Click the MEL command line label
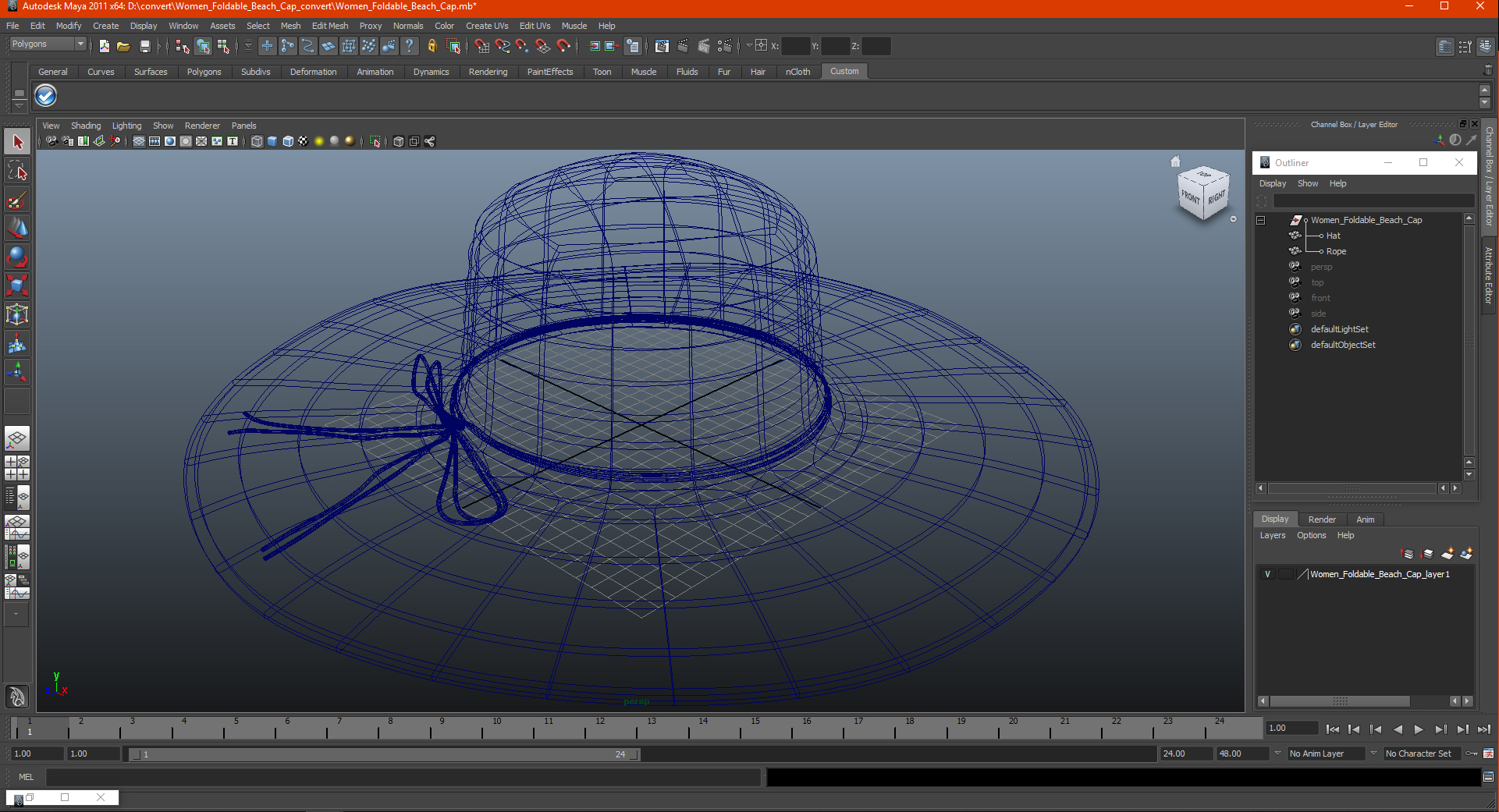The width and height of the screenshot is (1499, 812). (26, 777)
